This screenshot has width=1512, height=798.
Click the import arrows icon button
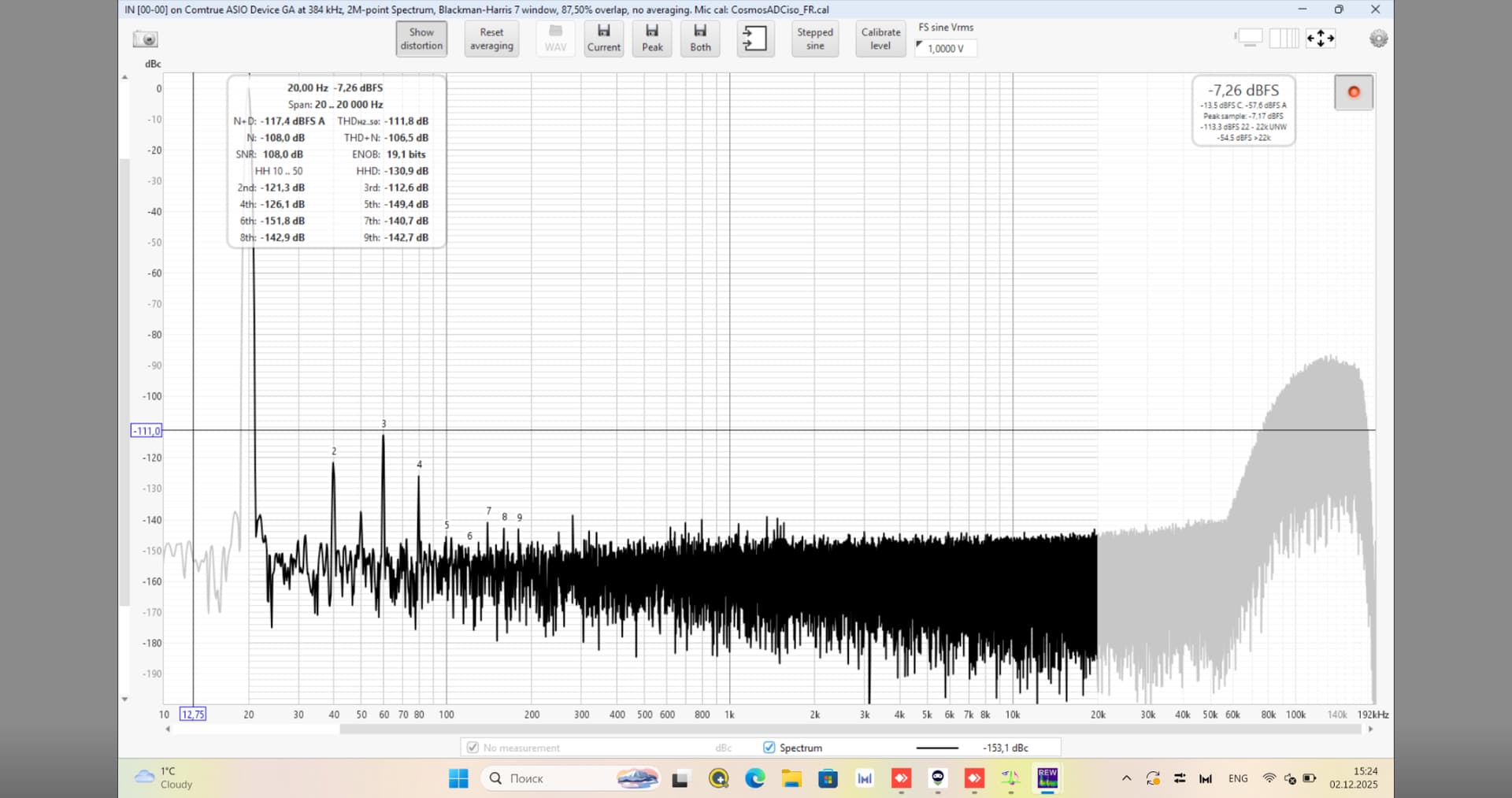pyautogui.click(x=754, y=39)
